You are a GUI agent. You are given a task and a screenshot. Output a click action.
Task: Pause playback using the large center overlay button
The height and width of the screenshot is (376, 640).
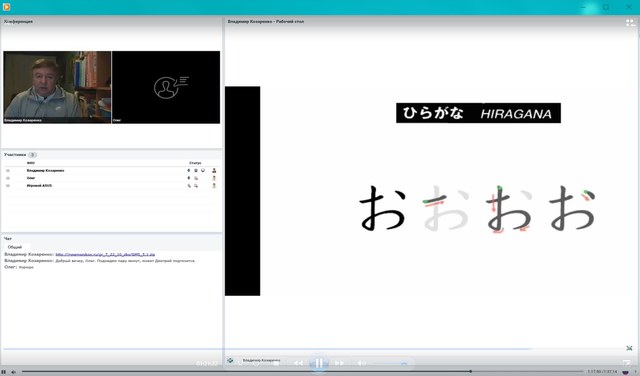coord(319,363)
